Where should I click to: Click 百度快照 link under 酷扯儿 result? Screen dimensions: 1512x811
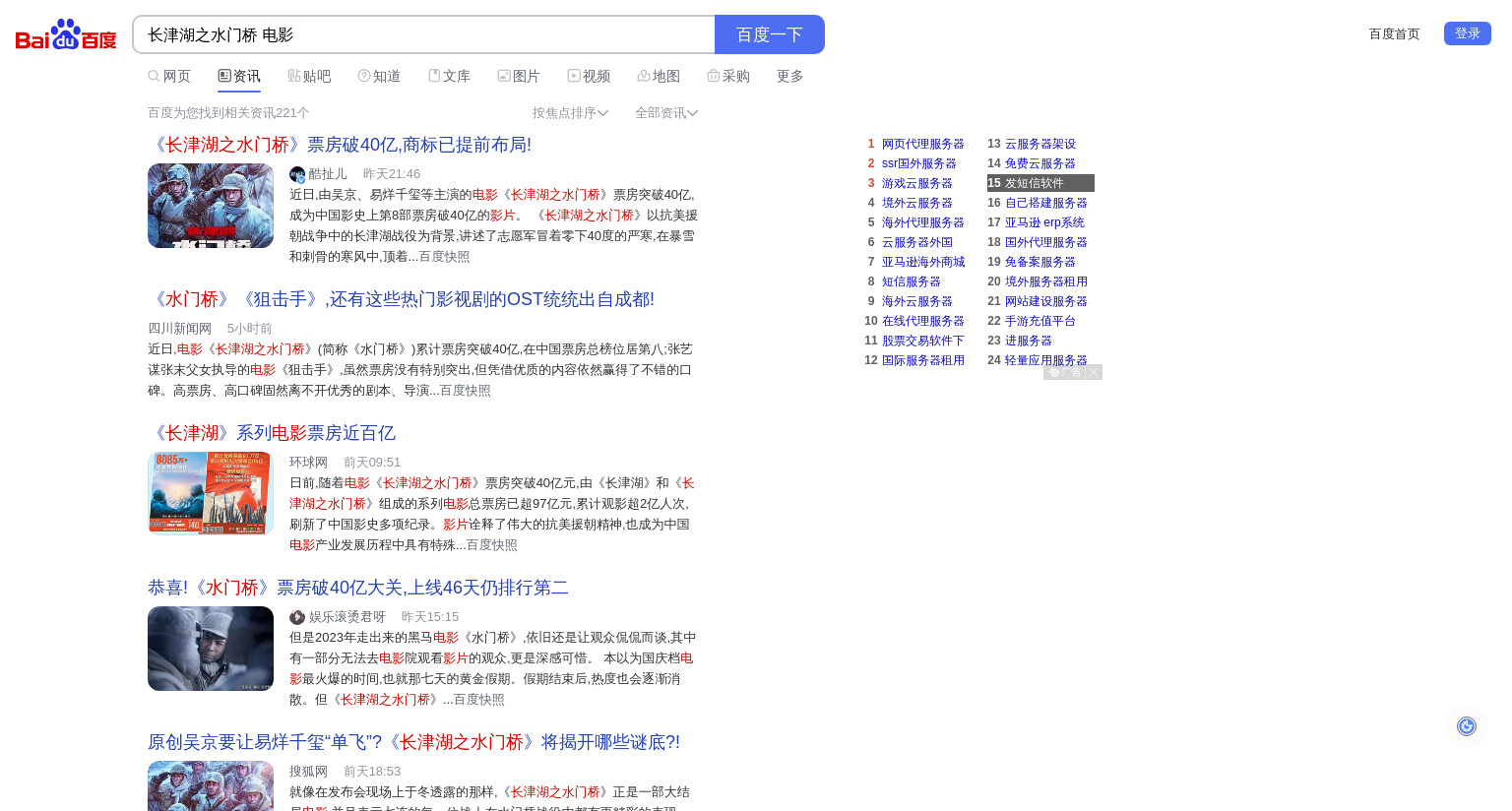click(445, 257)
